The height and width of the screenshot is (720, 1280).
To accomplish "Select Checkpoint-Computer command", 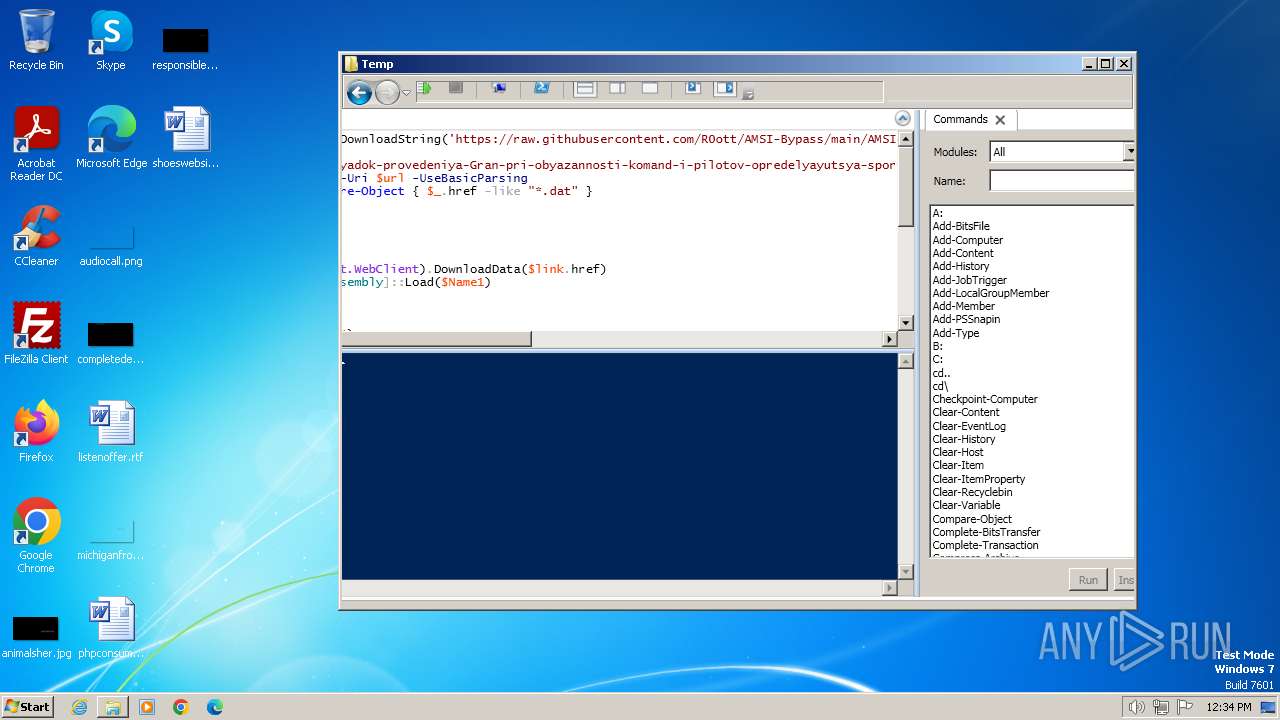I will (x=985, y=399).
